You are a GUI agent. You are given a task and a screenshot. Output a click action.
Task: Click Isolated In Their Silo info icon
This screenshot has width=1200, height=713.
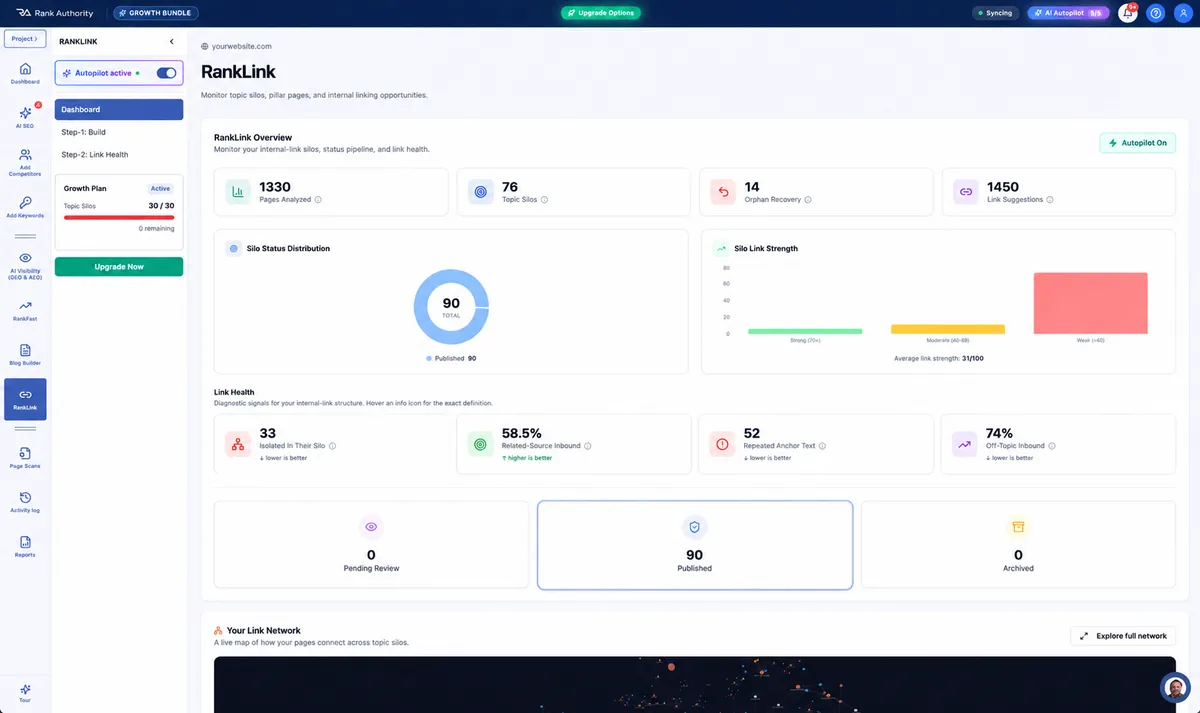tap(333, 446)
